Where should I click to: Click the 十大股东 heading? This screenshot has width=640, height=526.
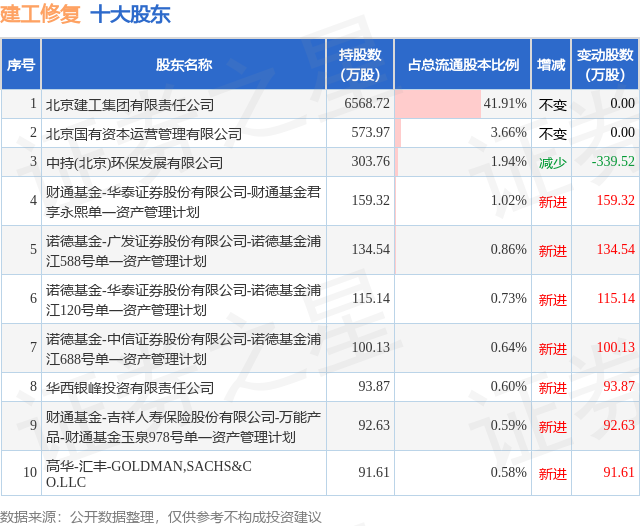[130, 15]
